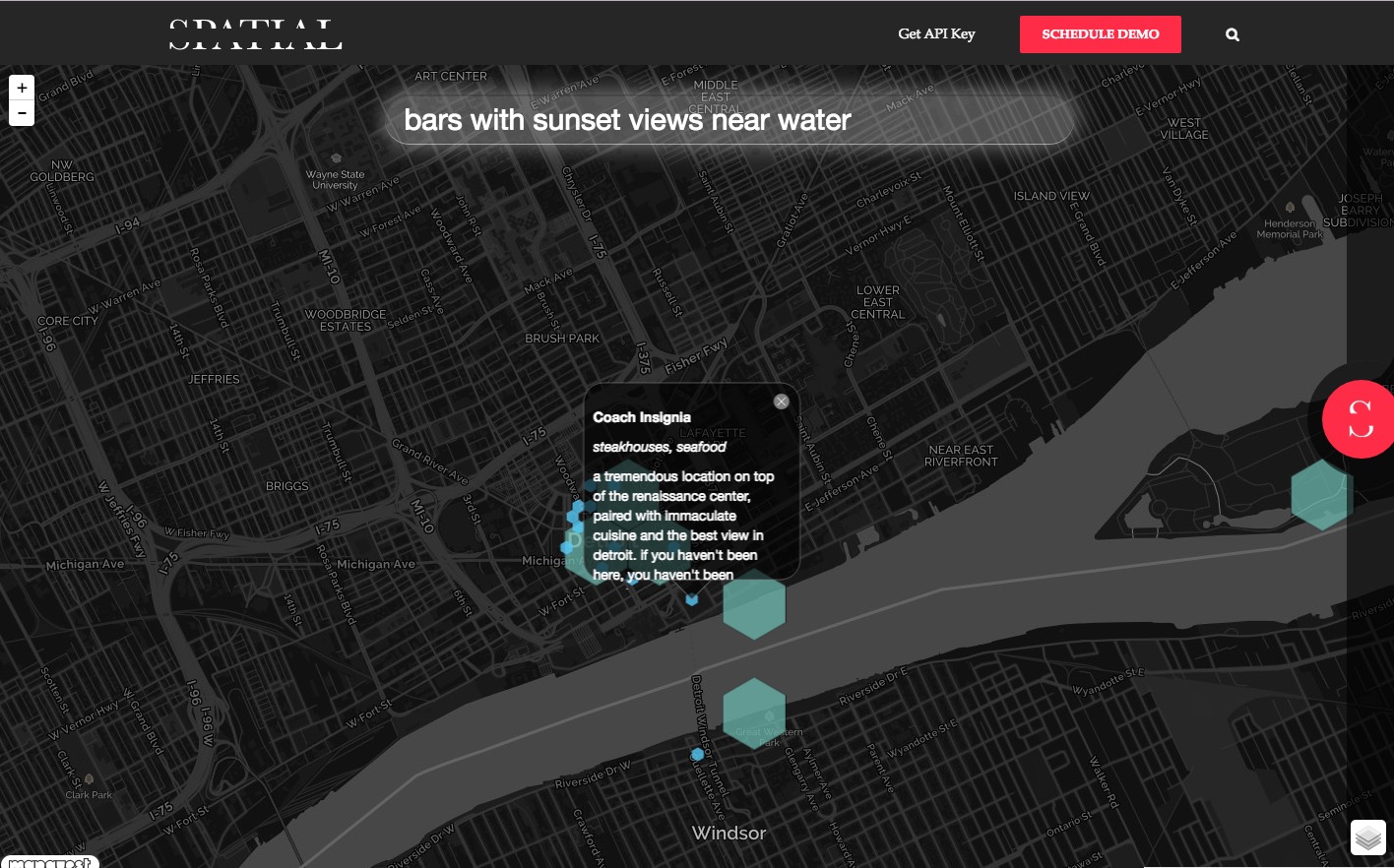1394x868 pixels.
Task: Click the large teal hexagon on Detroit riverfront
Action: pyautogui.click(x=754, y=604)
